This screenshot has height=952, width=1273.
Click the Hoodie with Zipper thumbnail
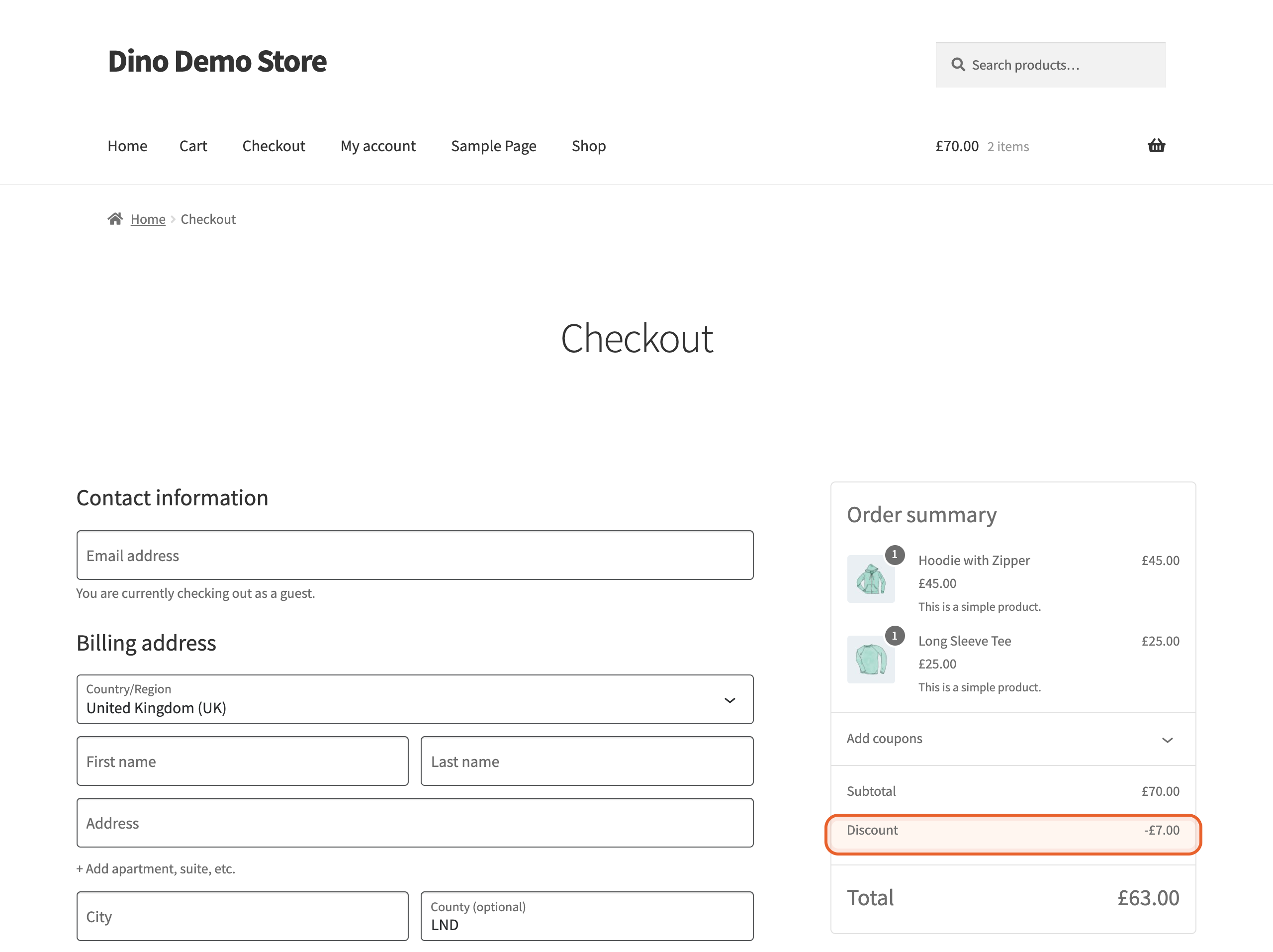(x=871, y=578)
